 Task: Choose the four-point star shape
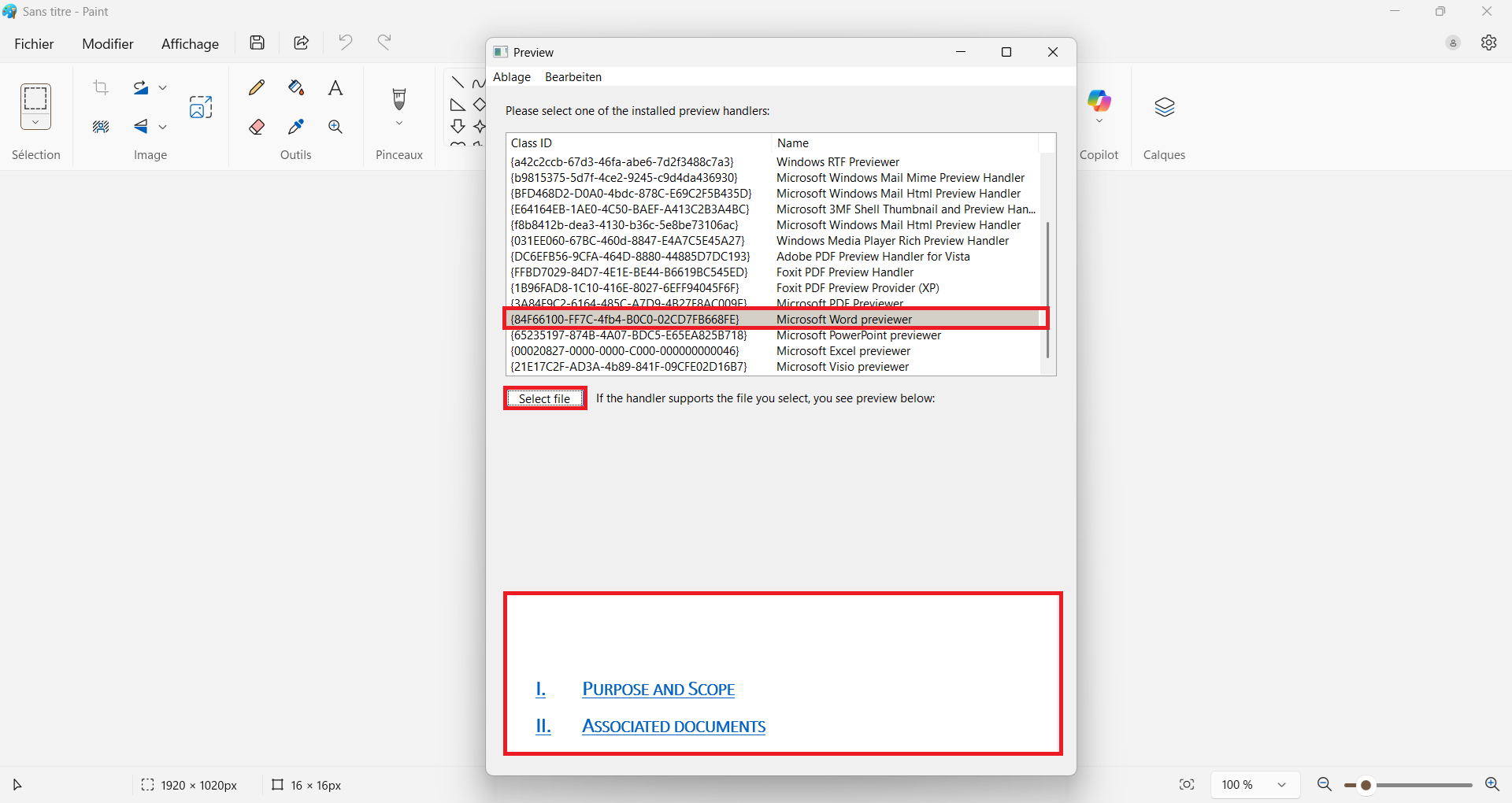click(480, 127)
